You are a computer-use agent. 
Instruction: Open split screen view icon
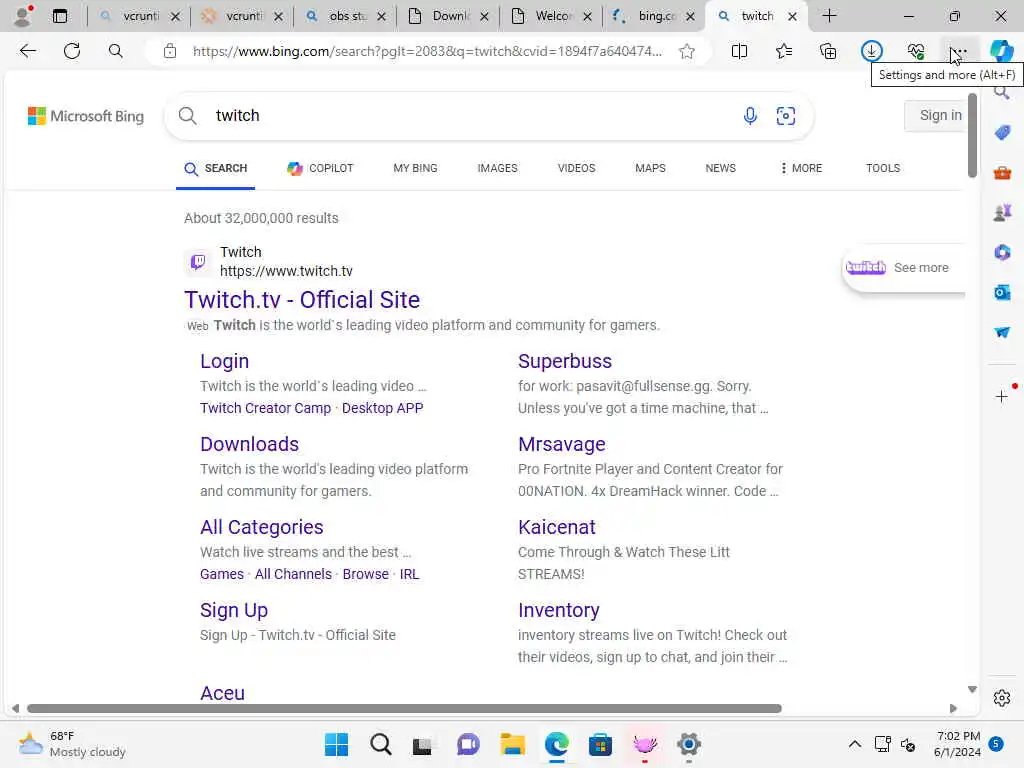[739, 51]
